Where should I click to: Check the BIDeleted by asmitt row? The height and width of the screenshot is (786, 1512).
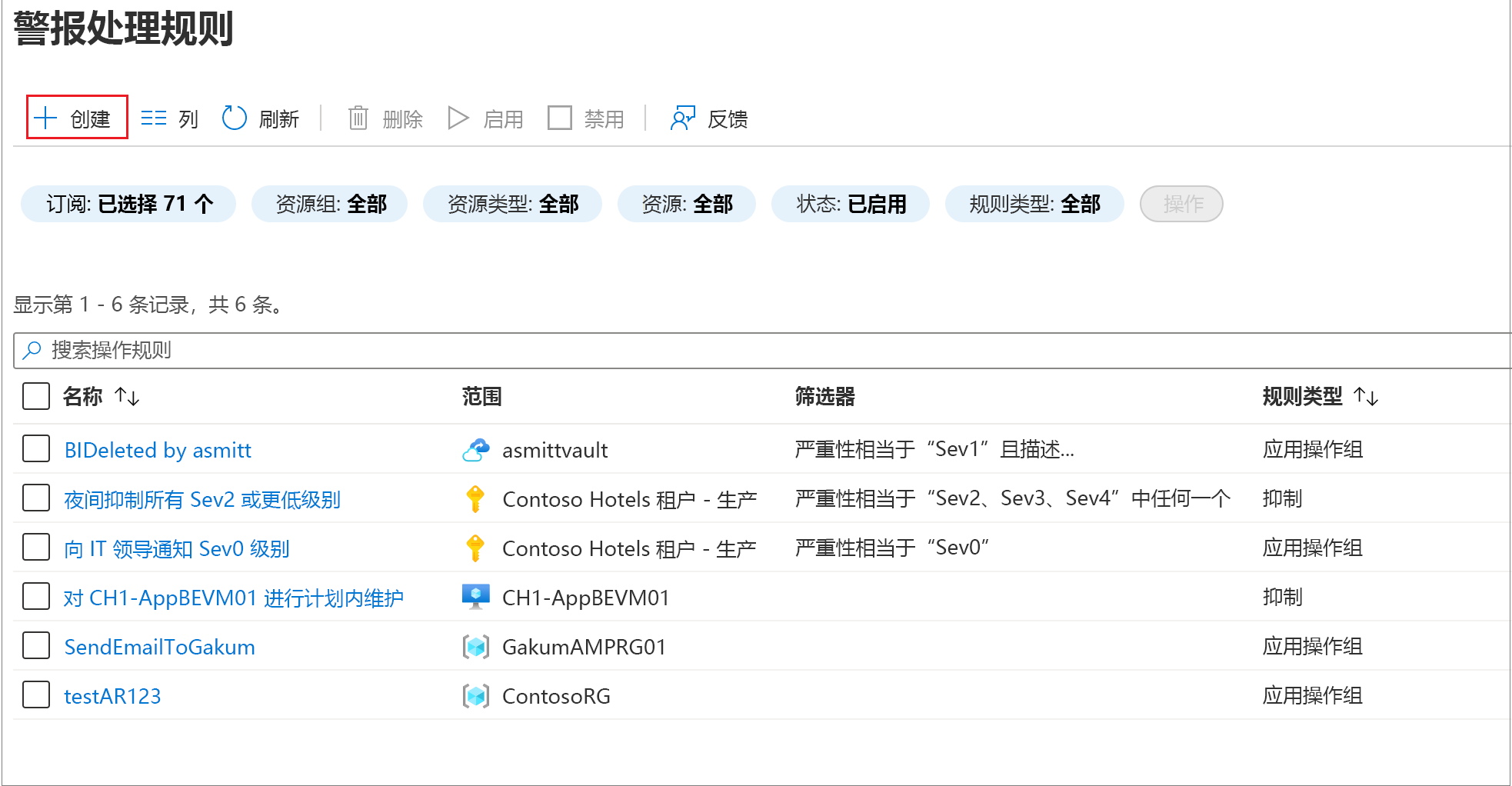point(36,448)
